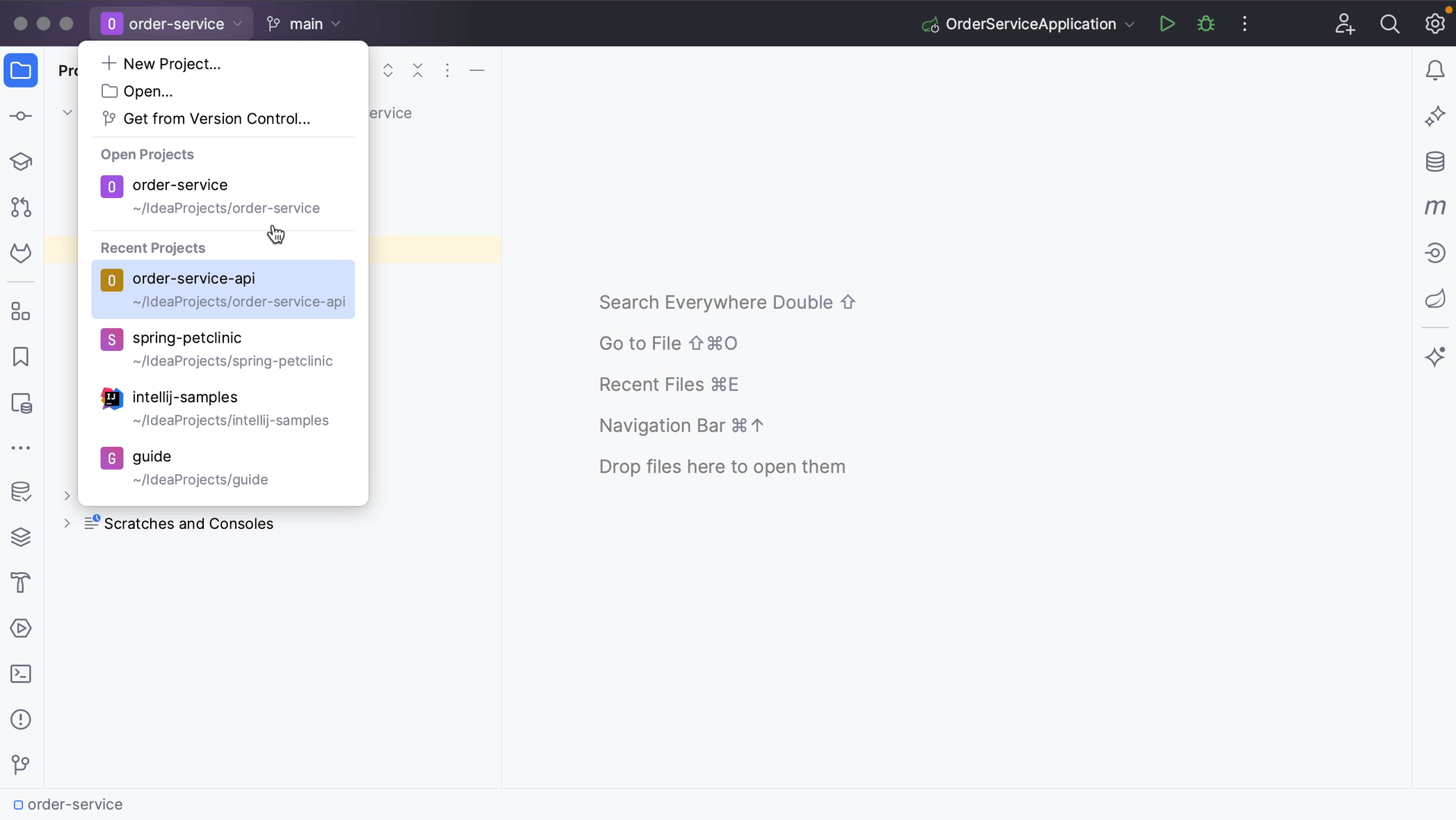
Task: Open the Database tool window on the right
Action: [1434, 161]
